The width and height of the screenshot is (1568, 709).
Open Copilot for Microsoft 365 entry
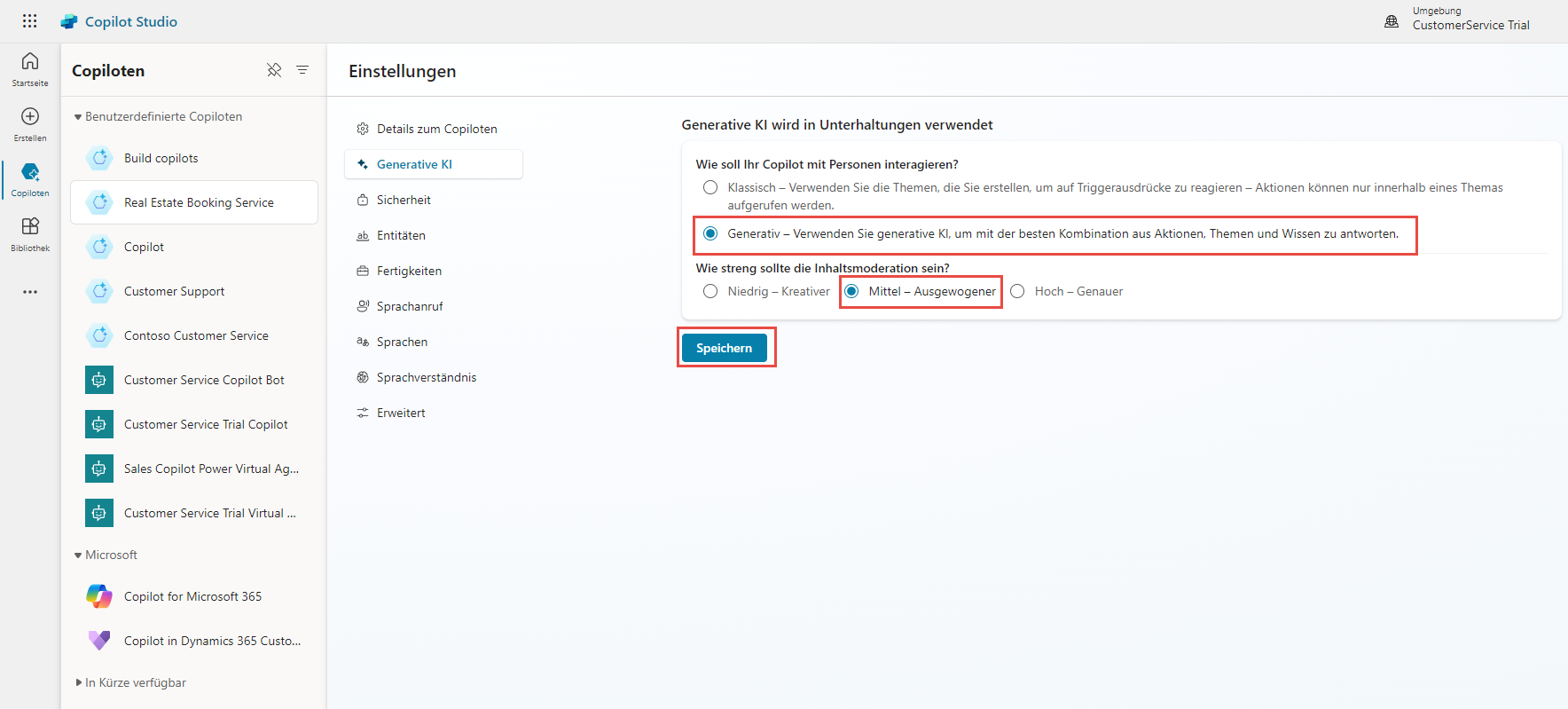click(194, 596)
